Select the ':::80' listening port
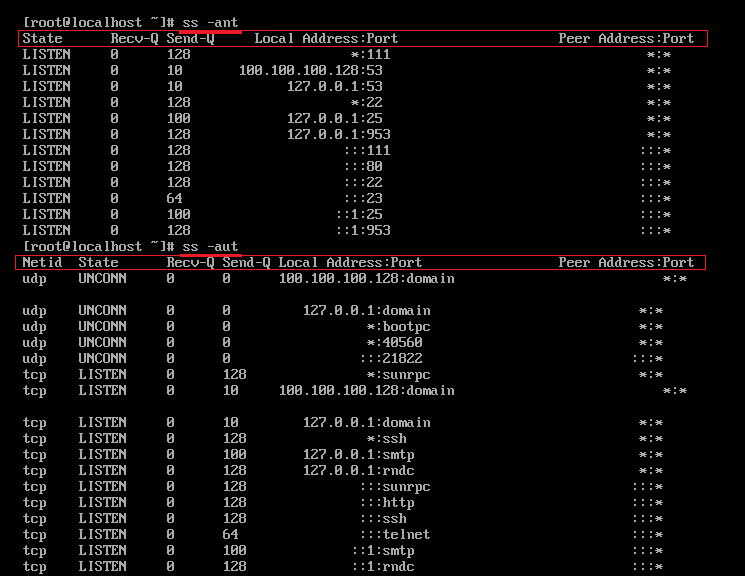Viewport: 745px width, 576px height. click(363, 166)
